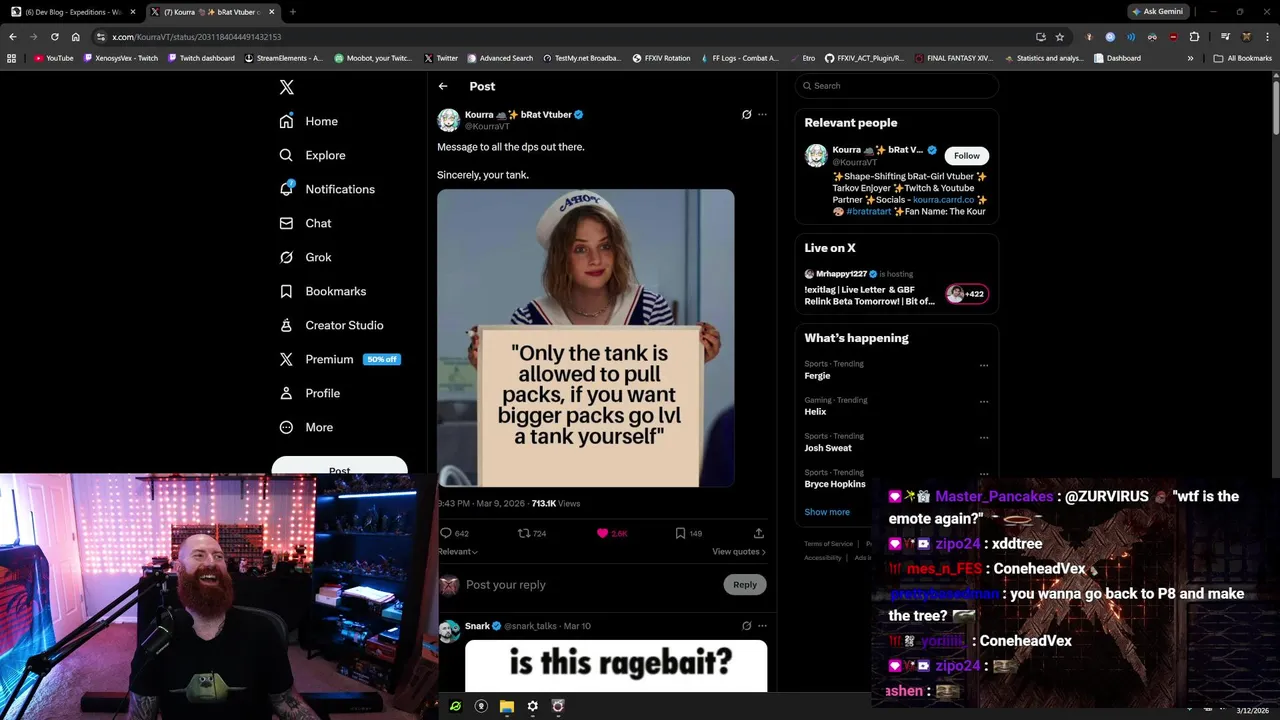
Task: Open the Stranger Things meme image
Action: coord(586,338)
